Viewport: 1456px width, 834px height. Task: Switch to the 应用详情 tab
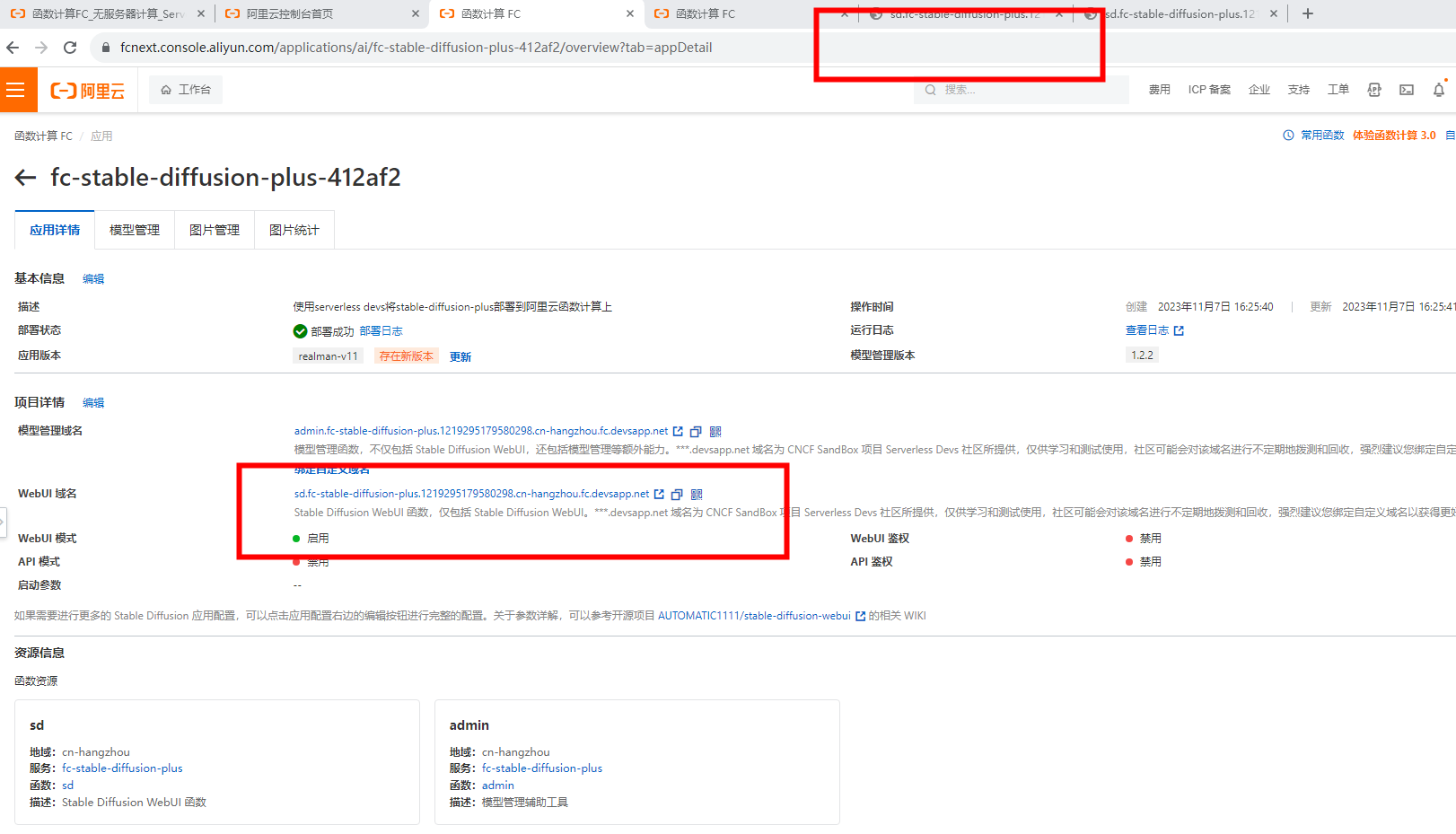pyautogui.click(x=55, y=230)
